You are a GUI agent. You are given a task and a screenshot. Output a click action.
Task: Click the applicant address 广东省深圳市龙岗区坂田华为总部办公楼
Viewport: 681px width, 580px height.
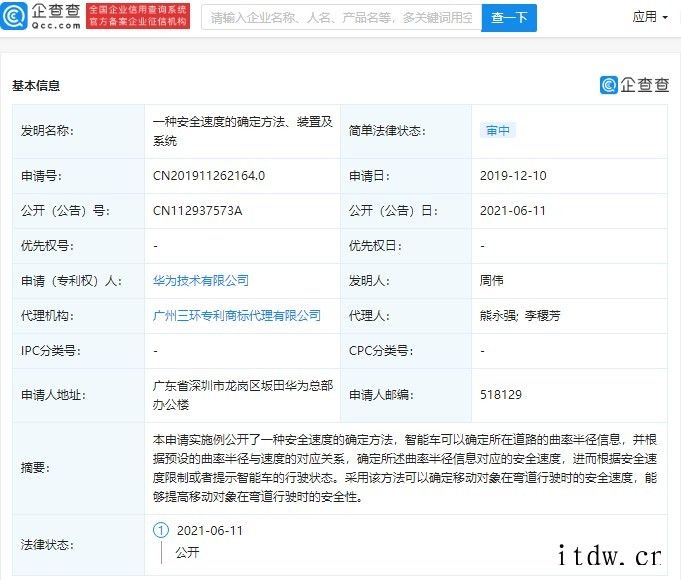(242, 395)
